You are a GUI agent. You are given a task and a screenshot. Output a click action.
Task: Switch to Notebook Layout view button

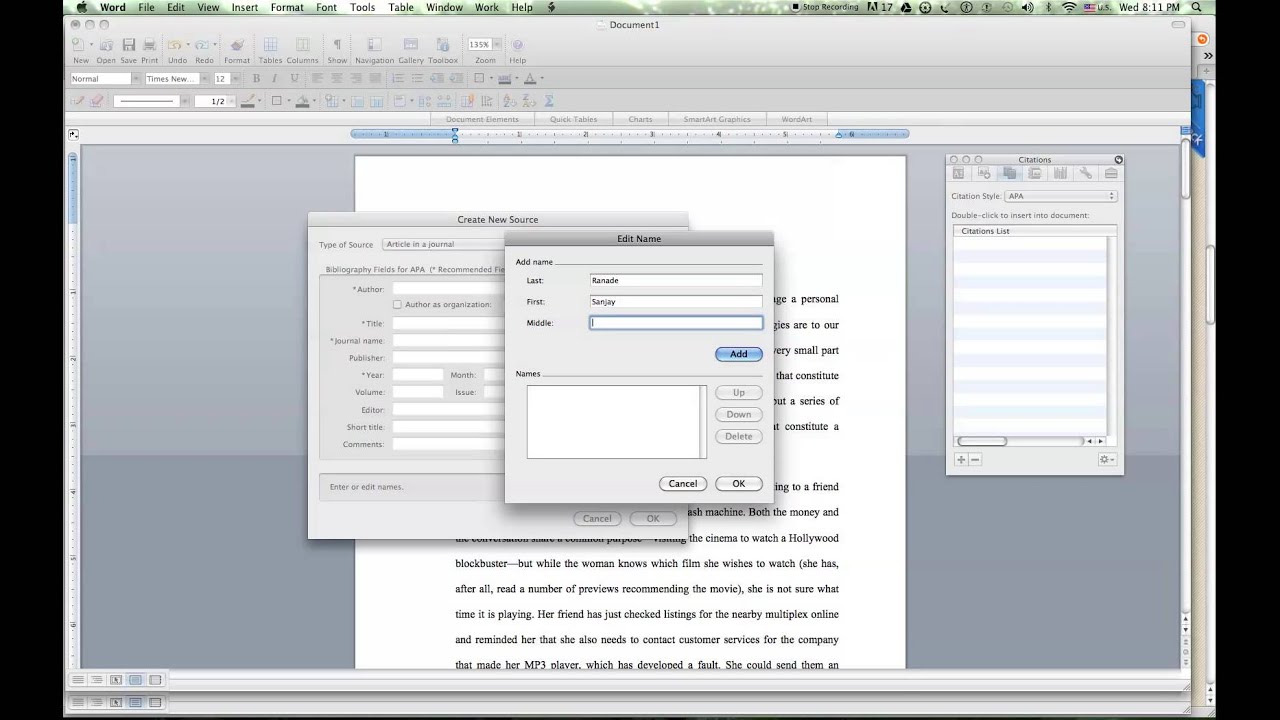(154, 680)
